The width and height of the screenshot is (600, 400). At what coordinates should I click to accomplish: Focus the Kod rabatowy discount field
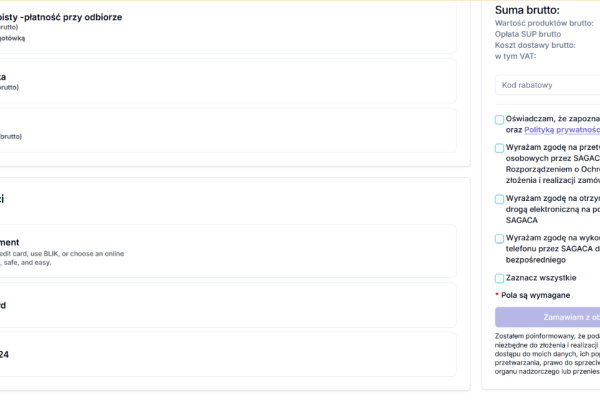click(547, 86)
